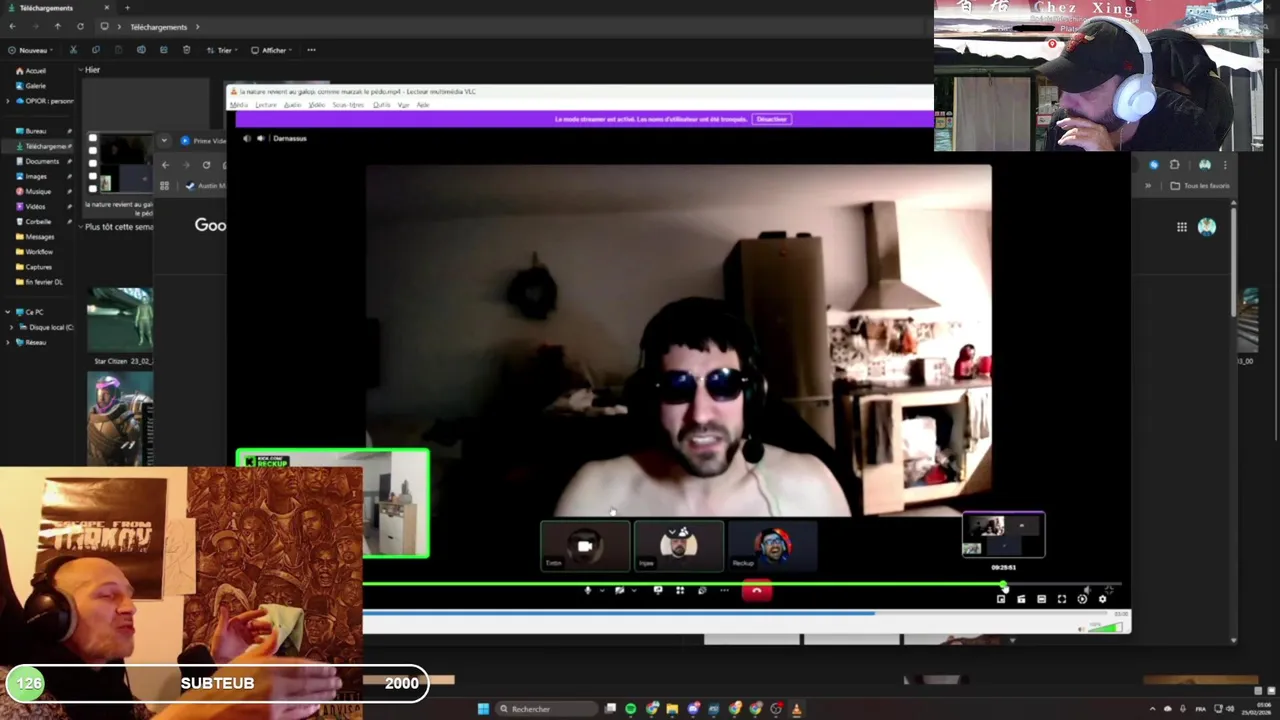Toggle fullscreen in the embedded video player
Viewport: 1280px width, 720px height.
pyautogui.click(x=1062, y=599)
